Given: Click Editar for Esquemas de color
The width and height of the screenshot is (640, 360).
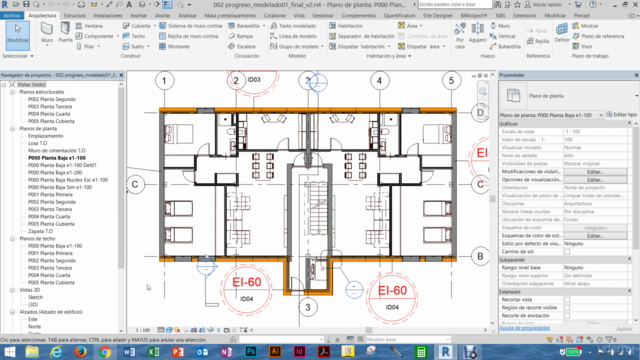Looking at the screenshot, I should point(596,236).
